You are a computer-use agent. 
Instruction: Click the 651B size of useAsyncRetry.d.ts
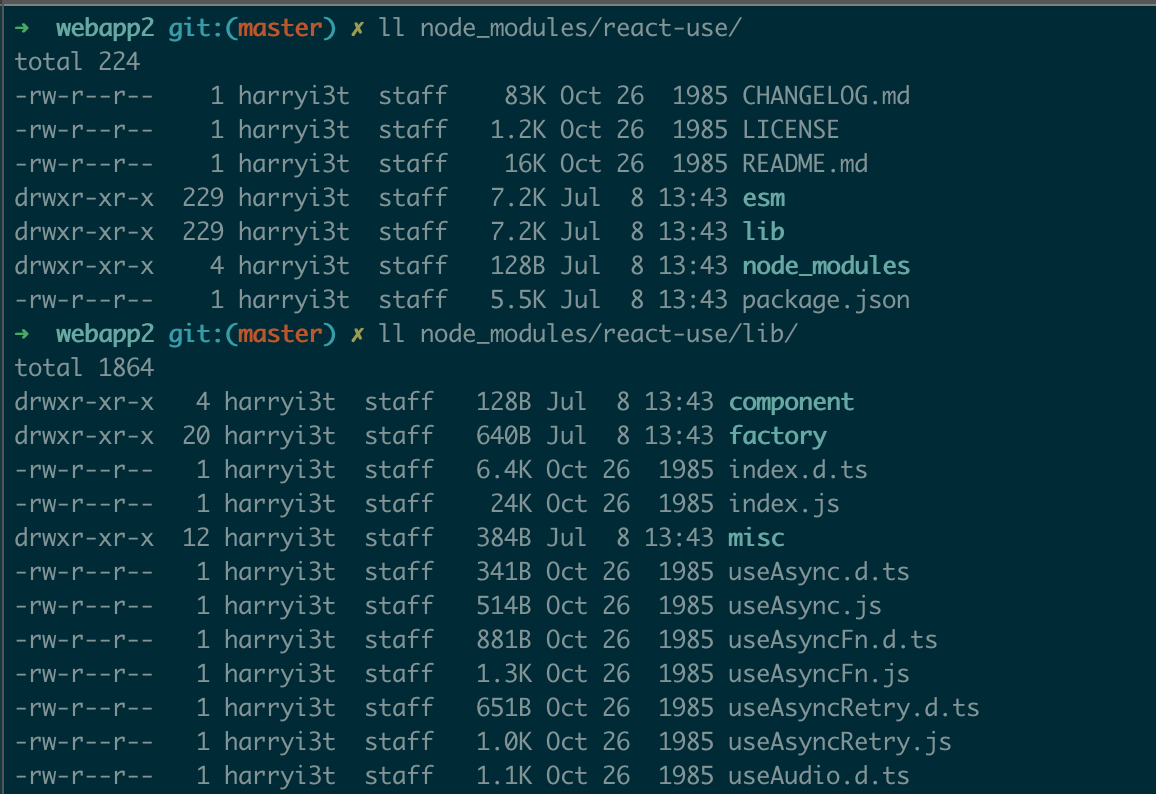pos(504,707)
